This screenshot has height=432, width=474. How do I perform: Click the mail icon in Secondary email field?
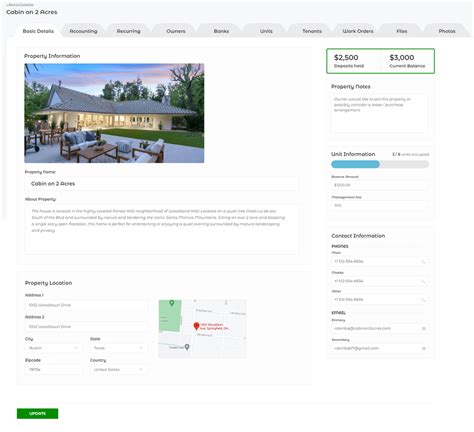pyautogui.click(x=424, y=348)
